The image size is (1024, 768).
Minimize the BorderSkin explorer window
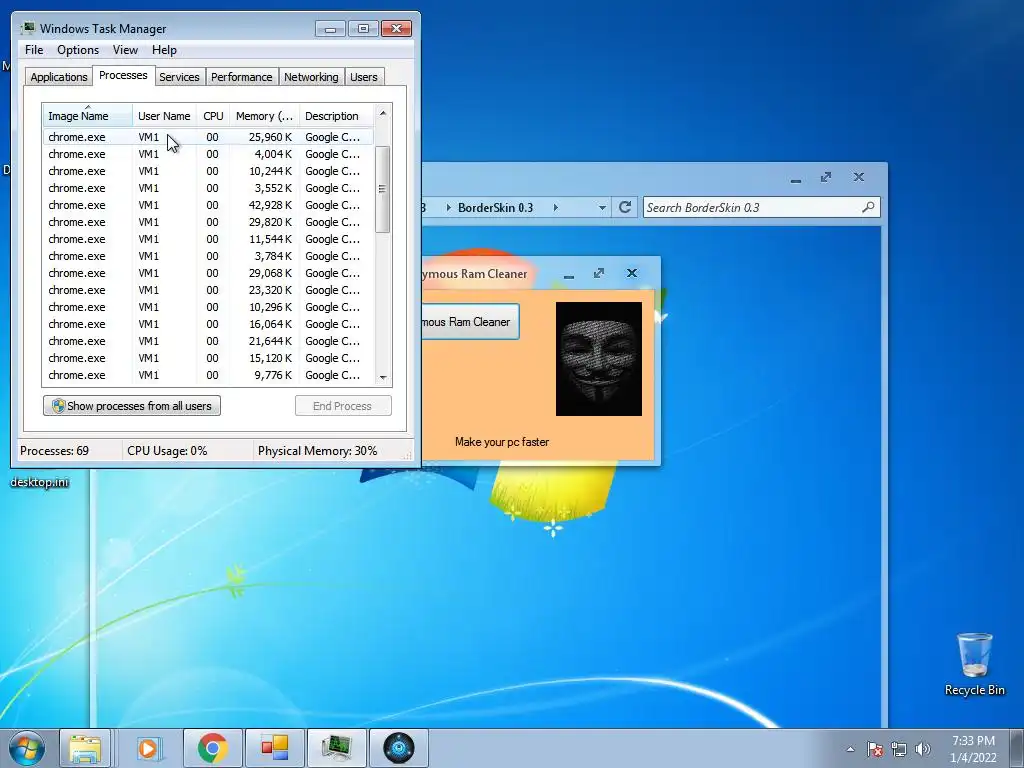[x=795, y=179]
